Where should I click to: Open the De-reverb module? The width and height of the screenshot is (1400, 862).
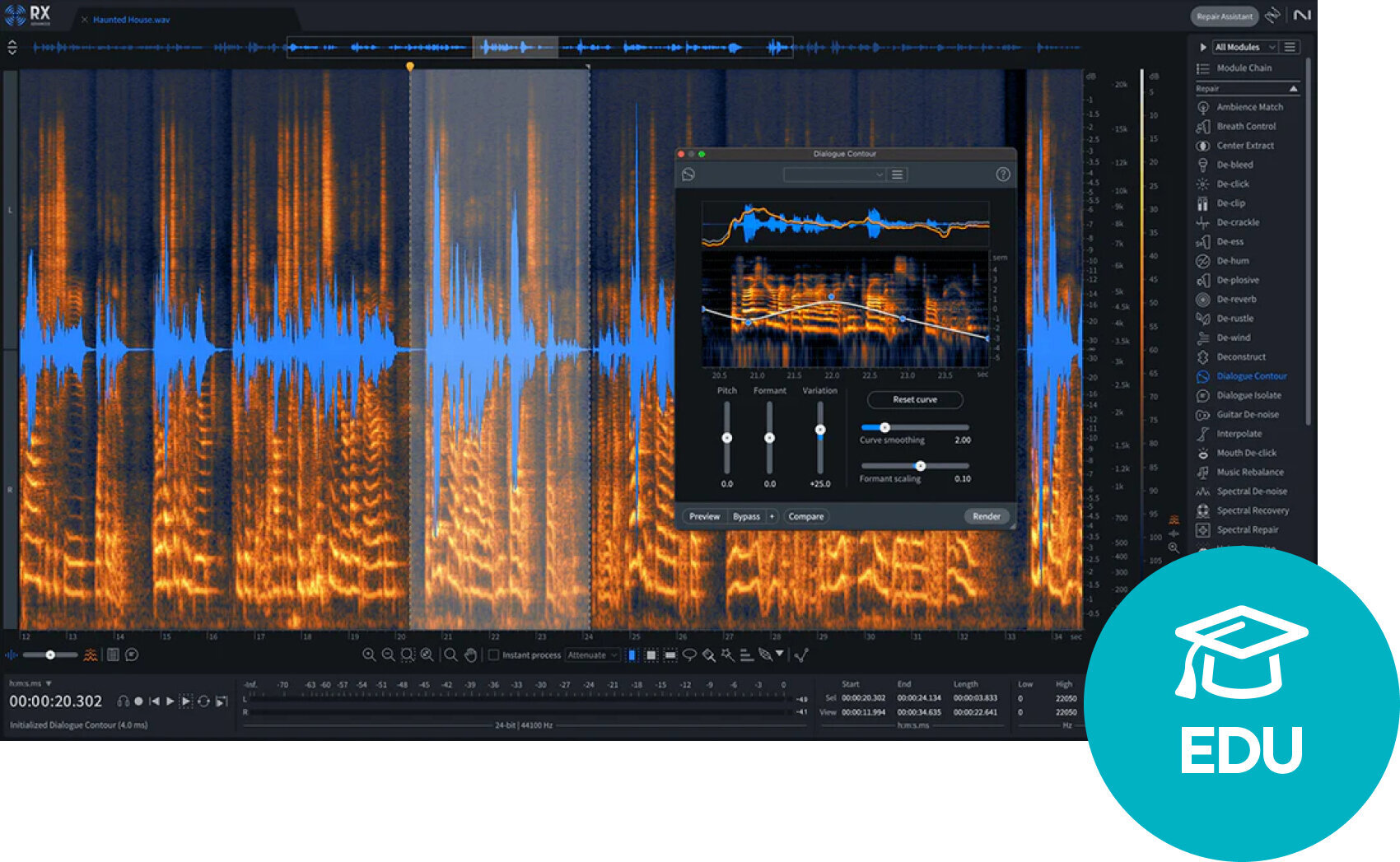point(1236,299)
